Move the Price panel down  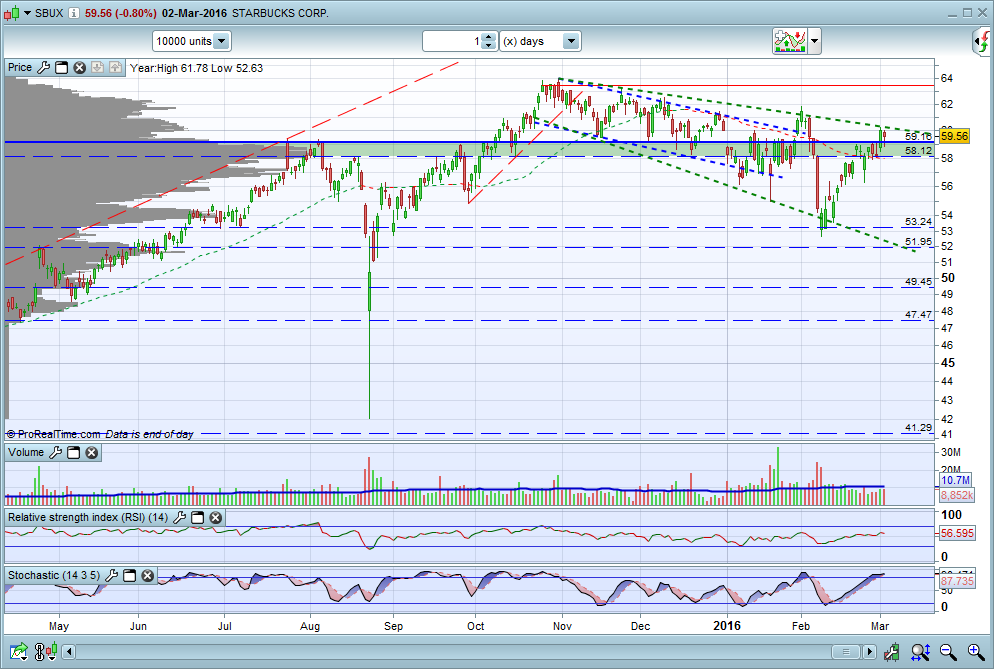(x=97, y=67)
